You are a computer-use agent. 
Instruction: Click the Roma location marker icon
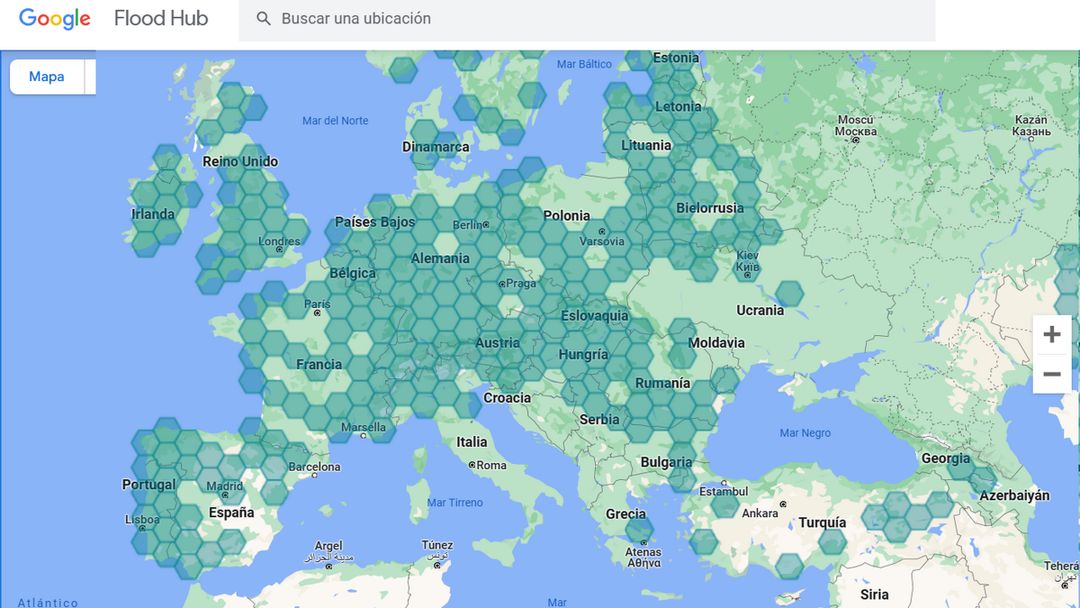[x=474, y=463]
